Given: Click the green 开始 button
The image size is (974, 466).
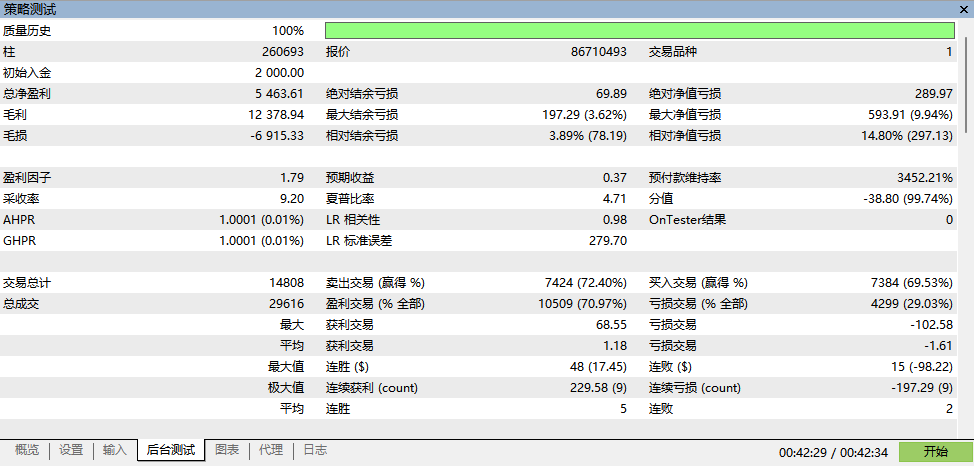Looking at the screenshot, I should 935,452.
